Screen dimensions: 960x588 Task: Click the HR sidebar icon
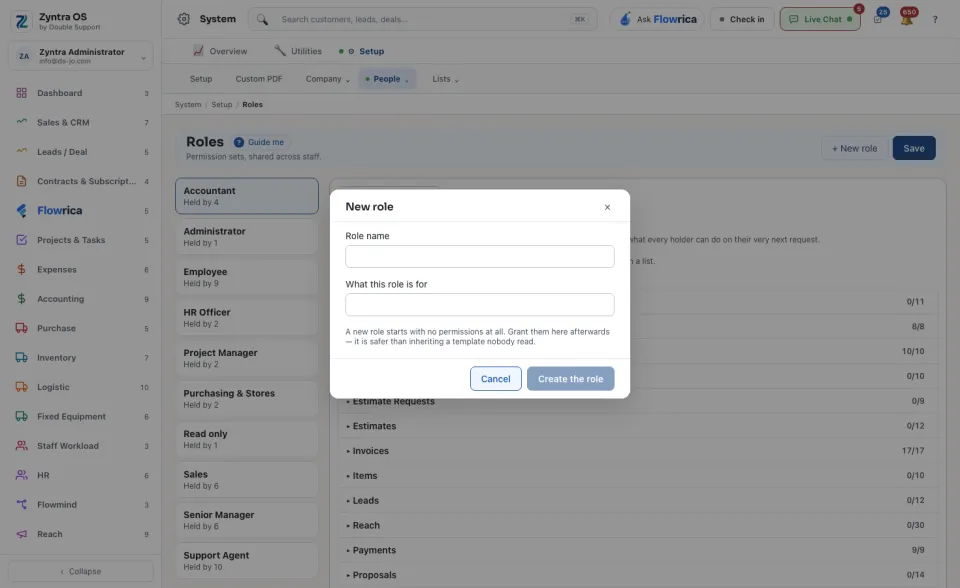tap(21, 475)
